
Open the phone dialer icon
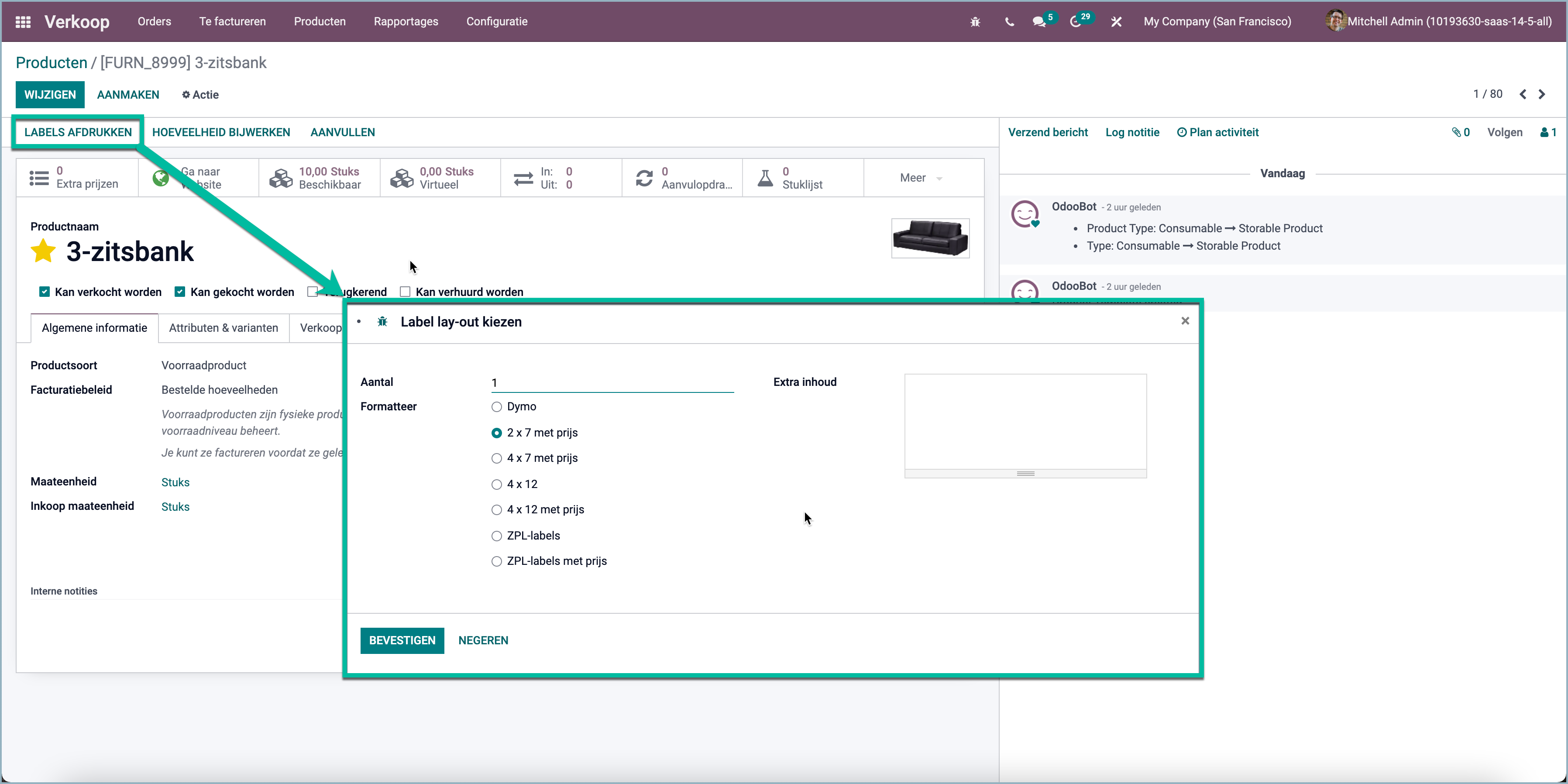coord(1009,22)
